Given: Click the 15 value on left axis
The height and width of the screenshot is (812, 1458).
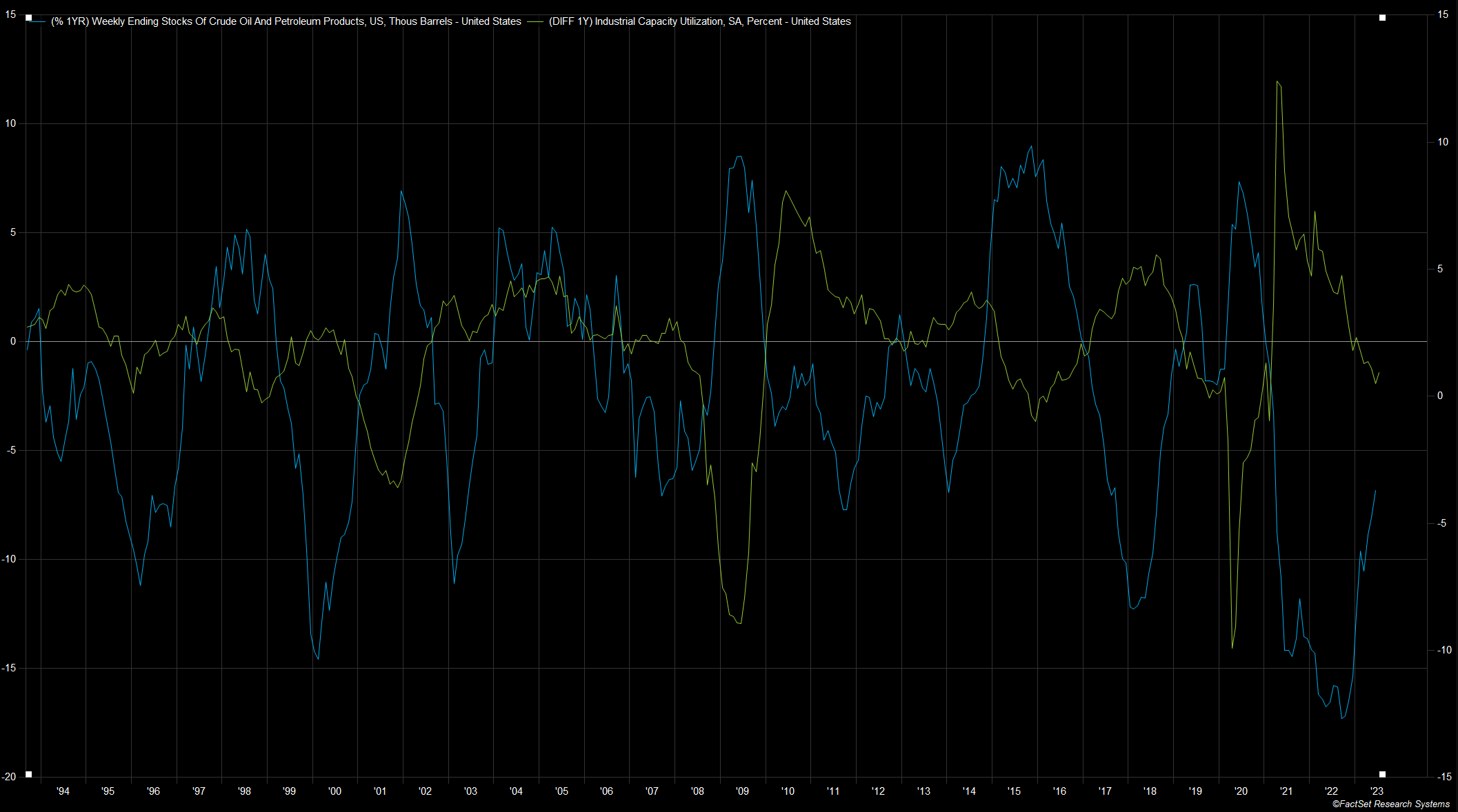Looking at the screenshot, I should 10,14.
